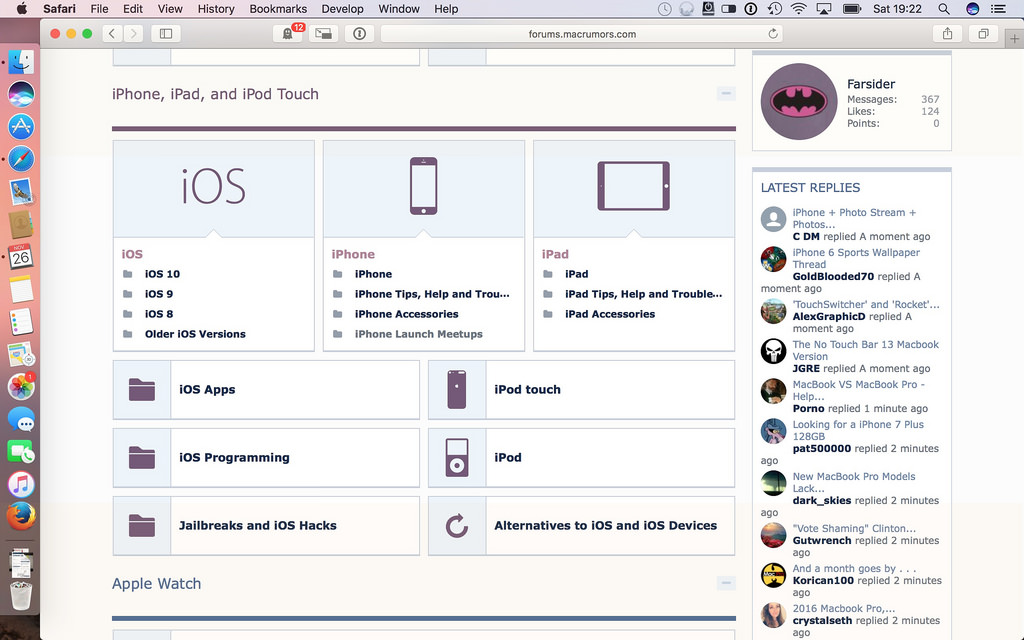Open the iOS Programming forum link
This screenshot has height=640, width=1024.
(234, 458)
